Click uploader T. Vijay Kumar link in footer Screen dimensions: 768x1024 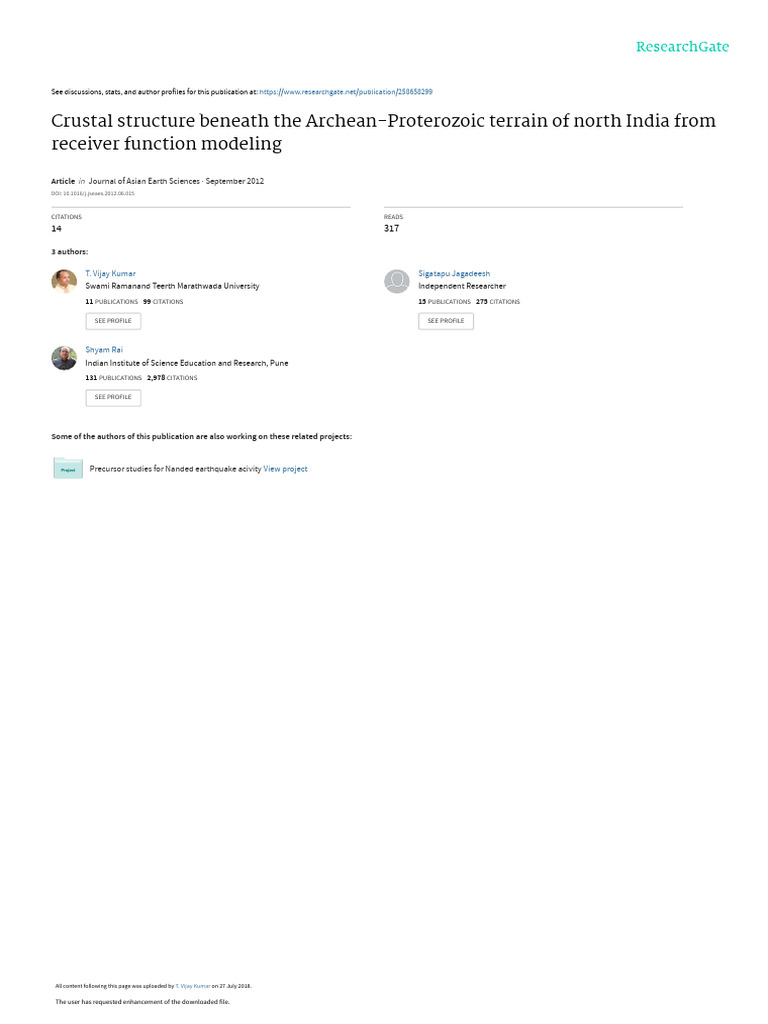(192, 985)
